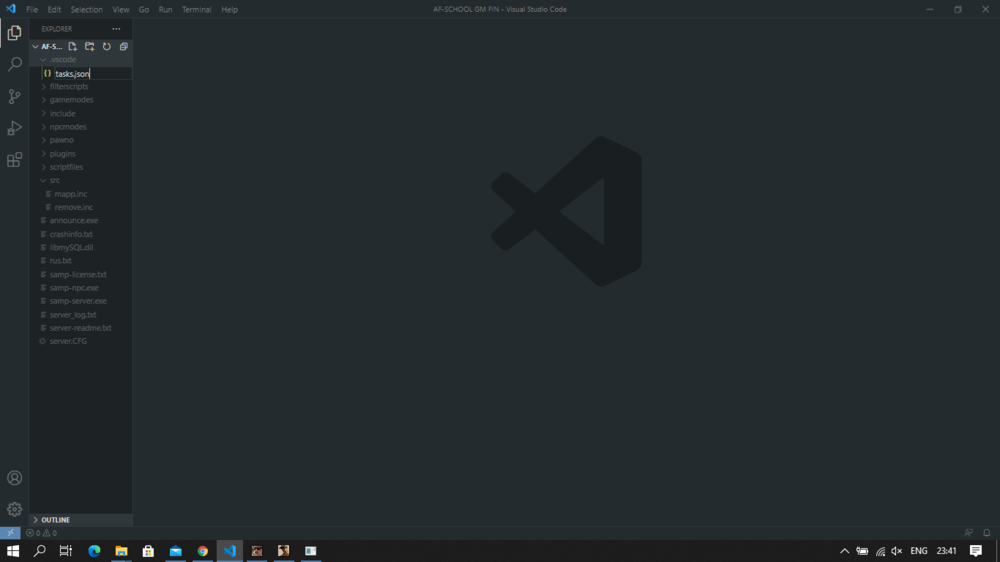Image resolution: width=1000 pixels, height=562 pixels.
Task: Open the Go menu
Action: tap(143, 10)
